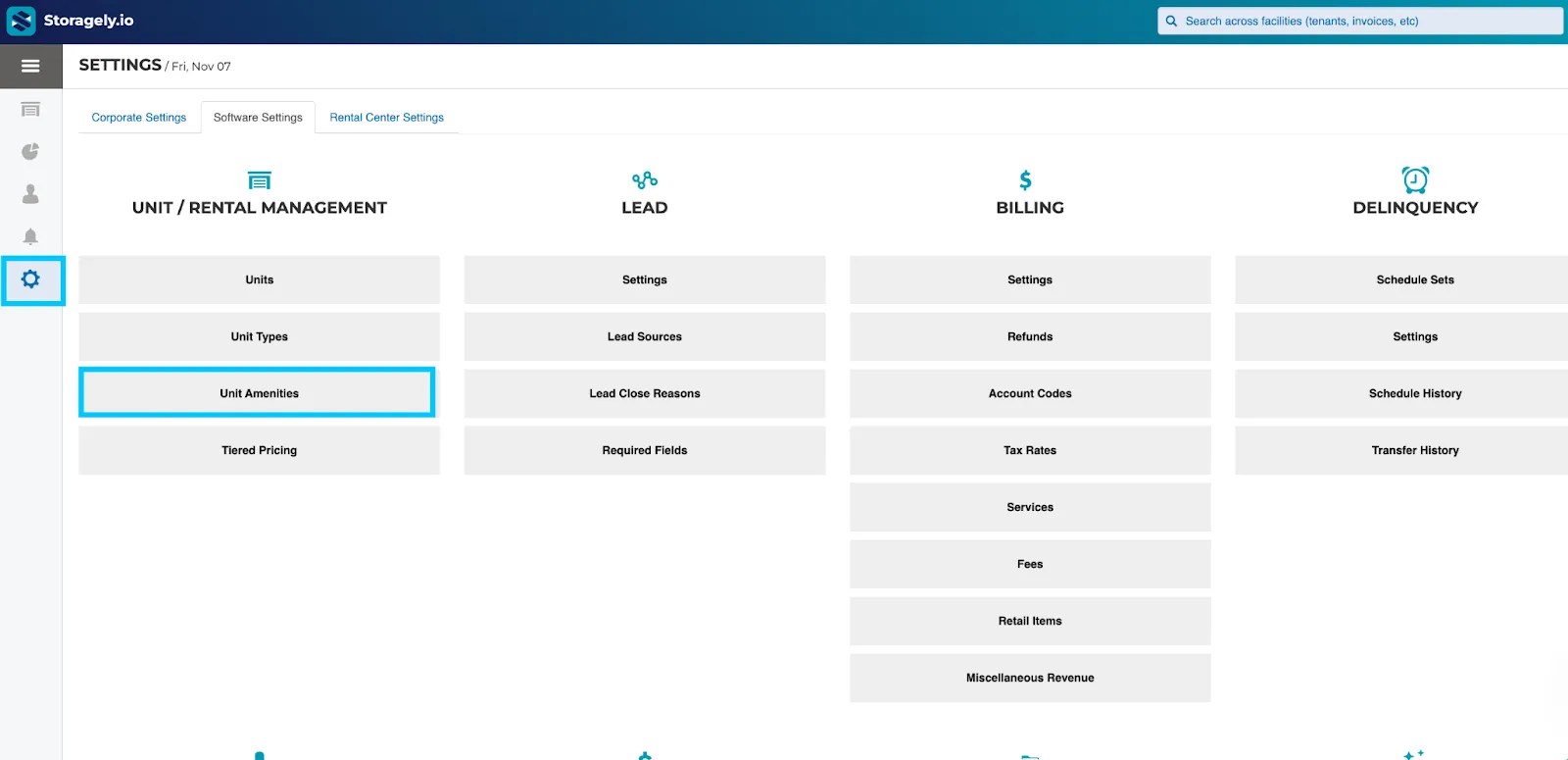Open the pie chart reports icon
1568x760 pixels.
coord(30,151)
